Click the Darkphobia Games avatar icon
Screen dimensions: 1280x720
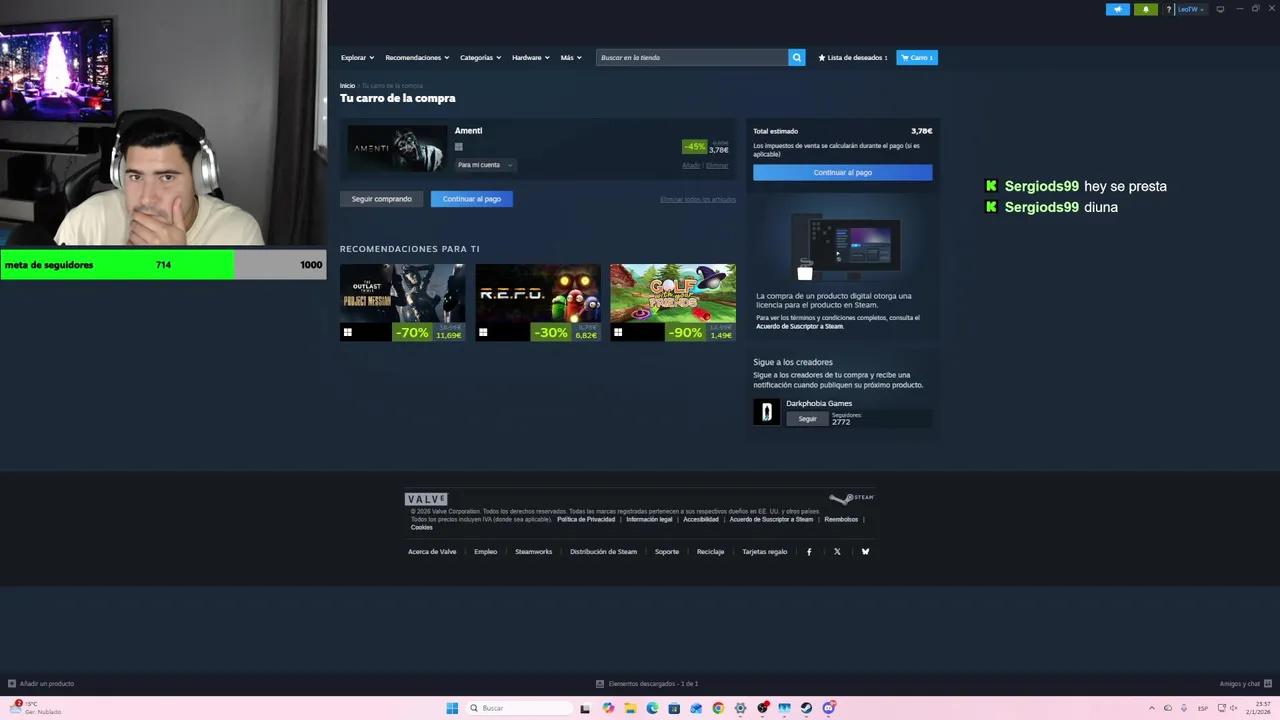pyautogui.click(x=766, y=412)
